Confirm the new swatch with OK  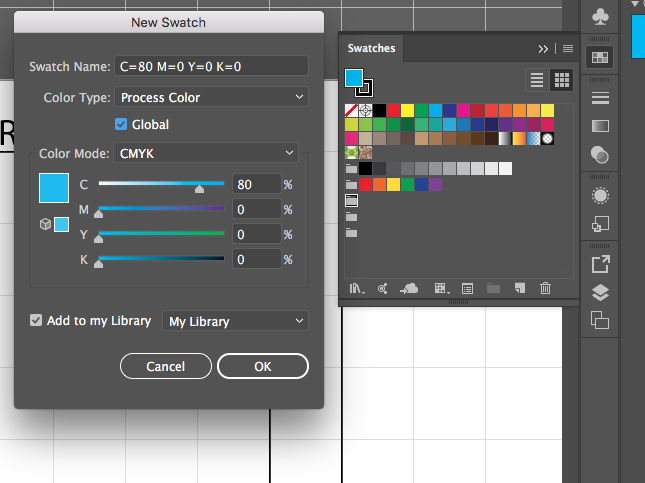click(262, 366)
